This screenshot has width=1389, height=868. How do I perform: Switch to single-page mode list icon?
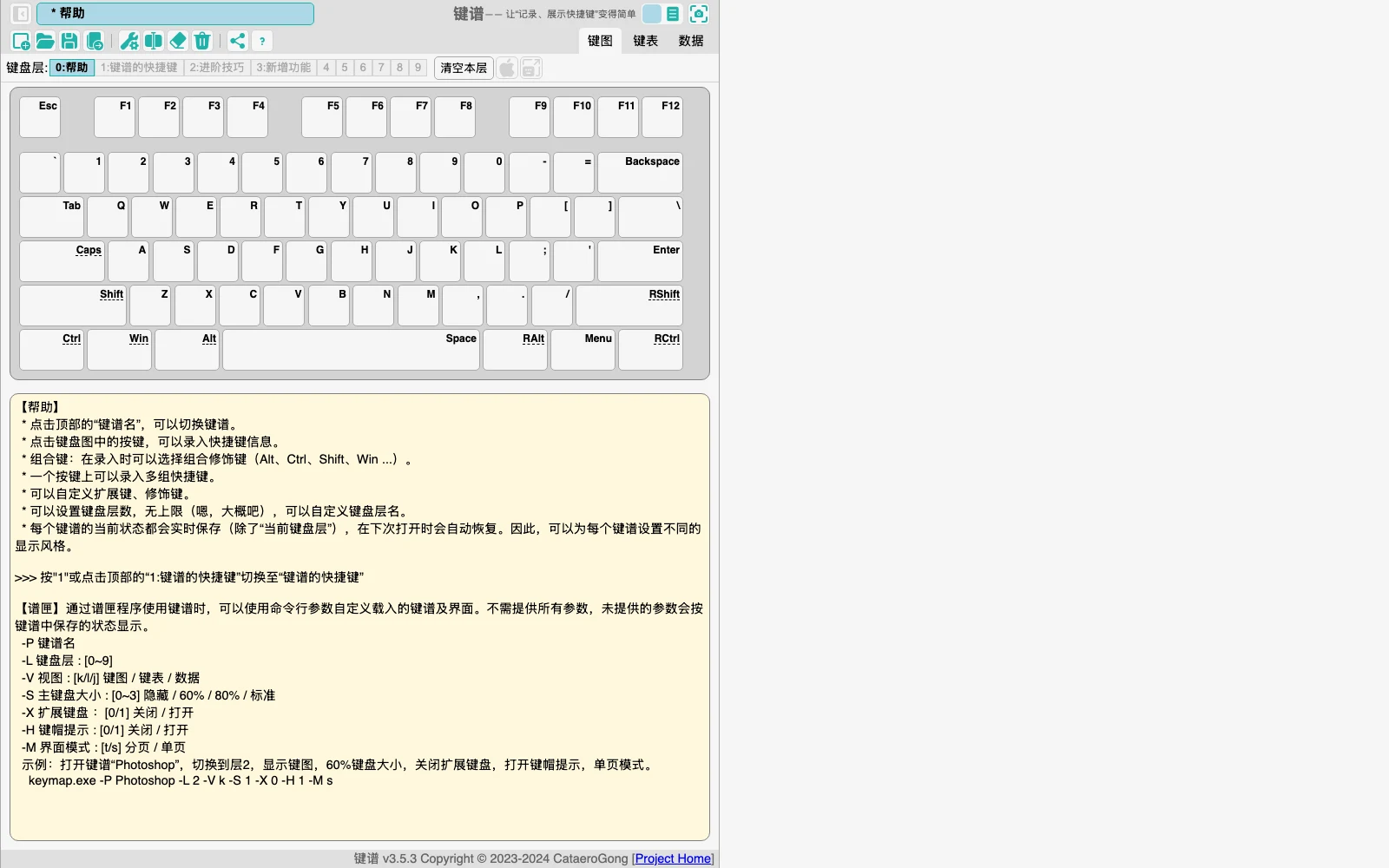(x=673, y=14)
